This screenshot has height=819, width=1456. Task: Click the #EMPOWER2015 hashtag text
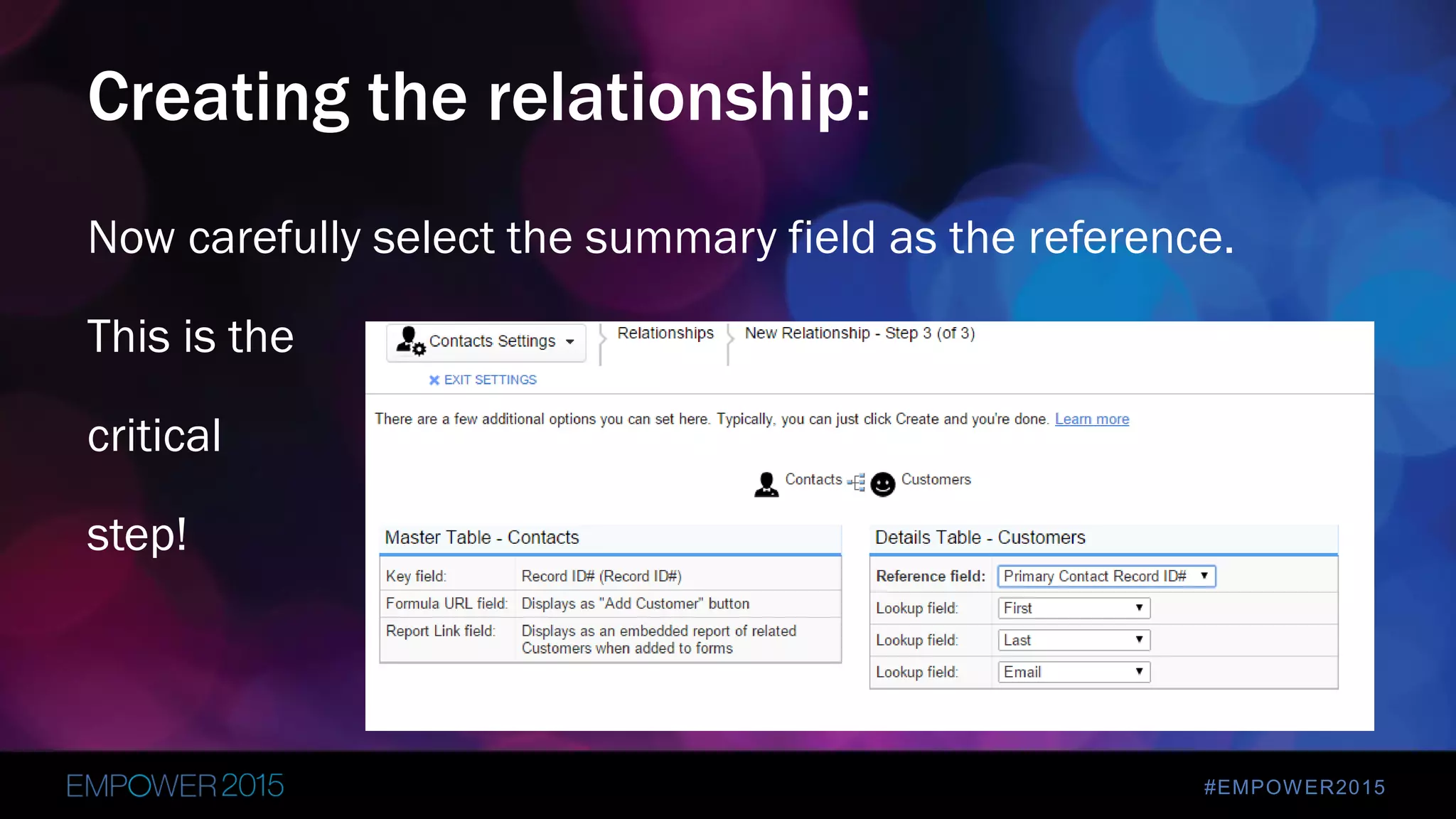pos(1295,787)
